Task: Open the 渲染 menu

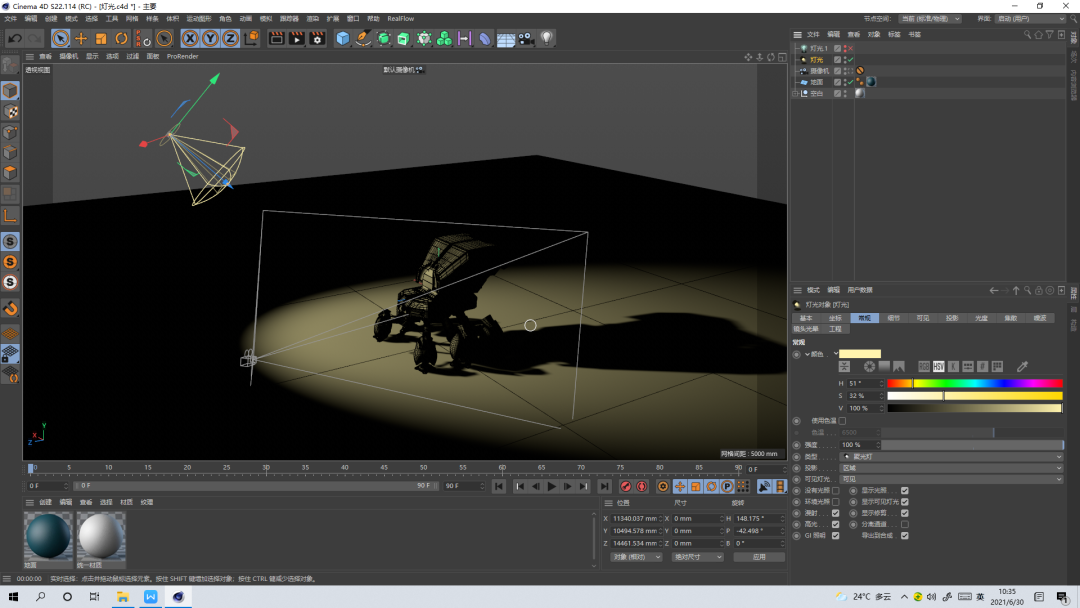Action: (x=312, y=19)
